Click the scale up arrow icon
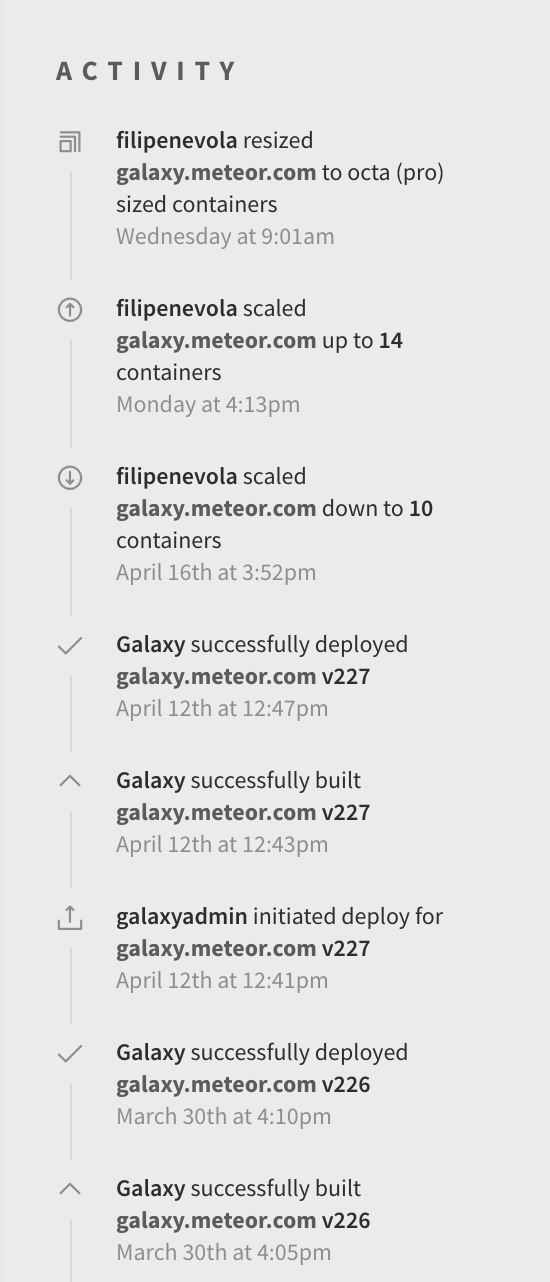This screenshot has height=1282, width=550. [70, 310]
